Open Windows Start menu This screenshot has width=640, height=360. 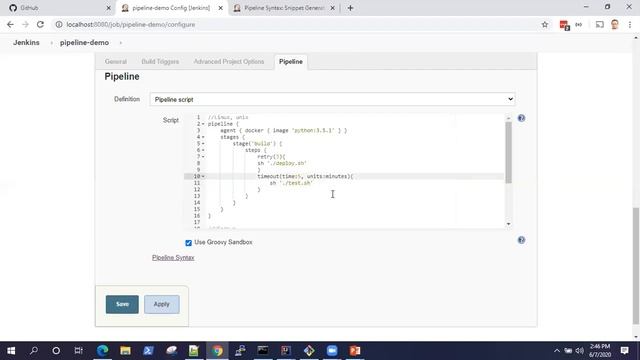11,351
